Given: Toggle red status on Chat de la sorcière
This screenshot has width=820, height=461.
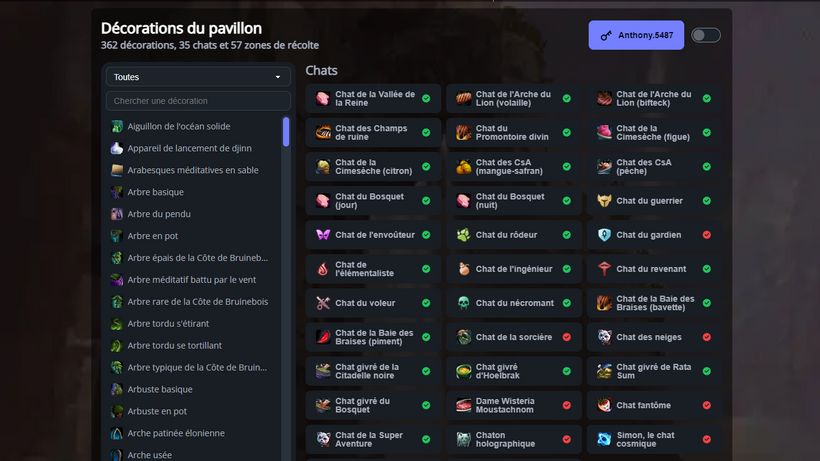Looking at the screenshot, I should point(566,337).
